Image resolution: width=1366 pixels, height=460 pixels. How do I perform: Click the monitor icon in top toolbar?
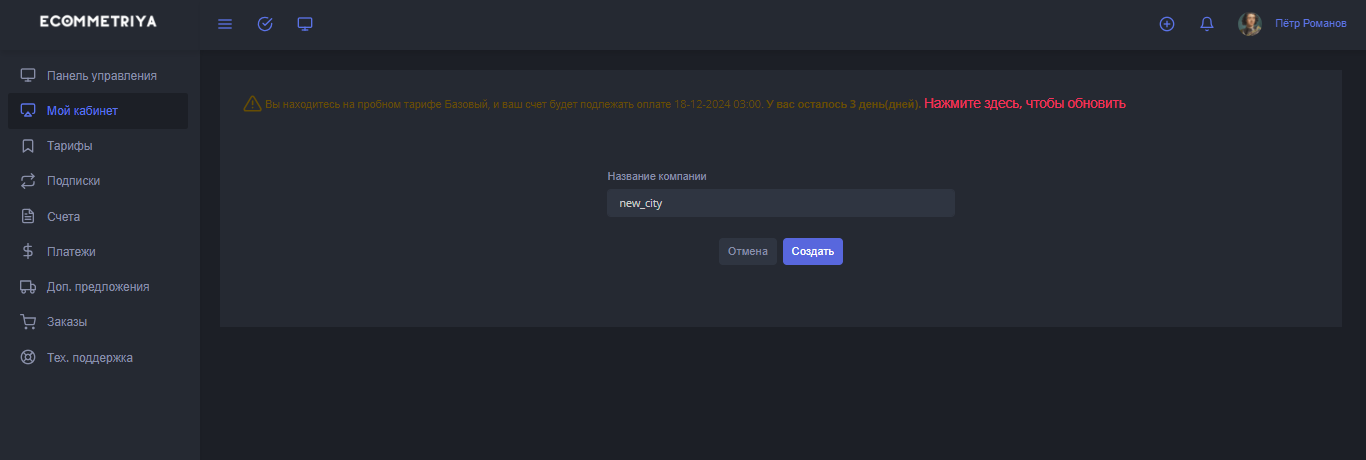coord(305,24)
